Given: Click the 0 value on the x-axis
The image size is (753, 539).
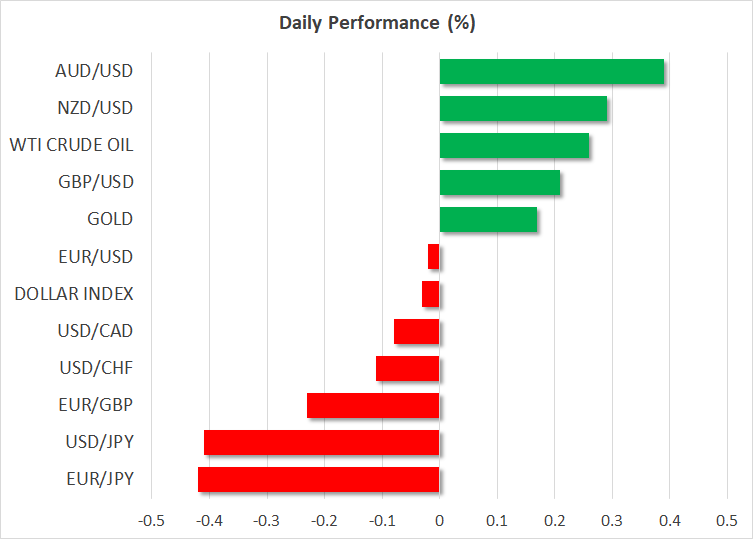Looking at the screenshot, I should pos(439,520).
